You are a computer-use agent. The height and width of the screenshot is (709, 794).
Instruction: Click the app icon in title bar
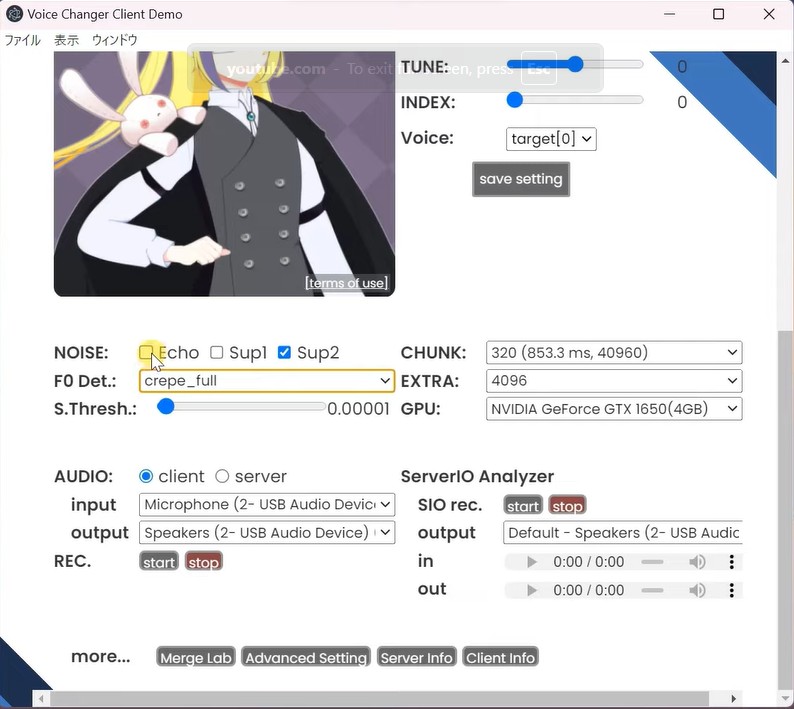[x=14, y=15]
